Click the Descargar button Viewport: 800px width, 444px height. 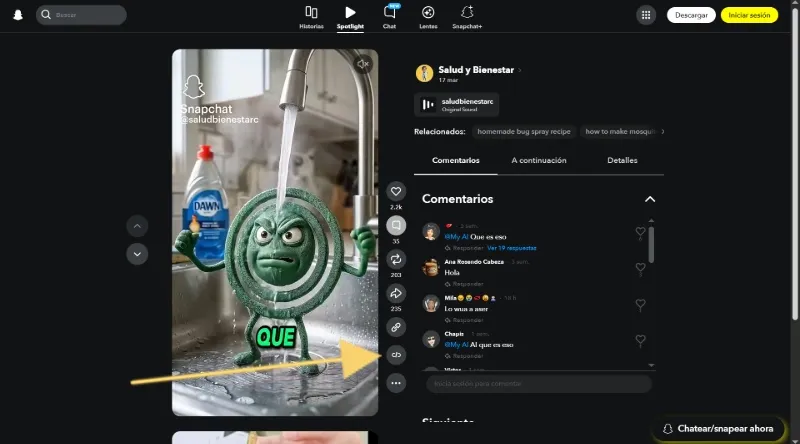pos(691,15)
